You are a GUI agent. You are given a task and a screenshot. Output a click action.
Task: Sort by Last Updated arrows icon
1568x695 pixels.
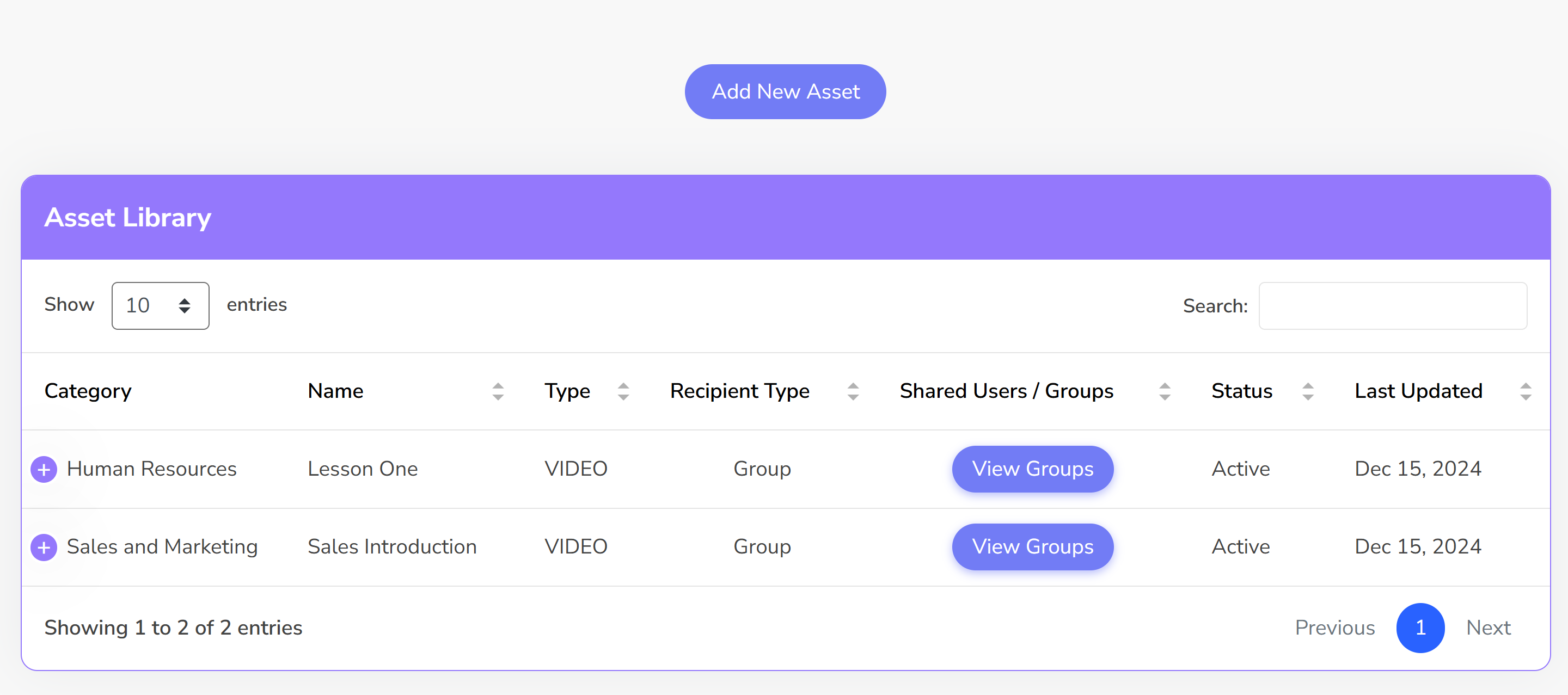1525,391
